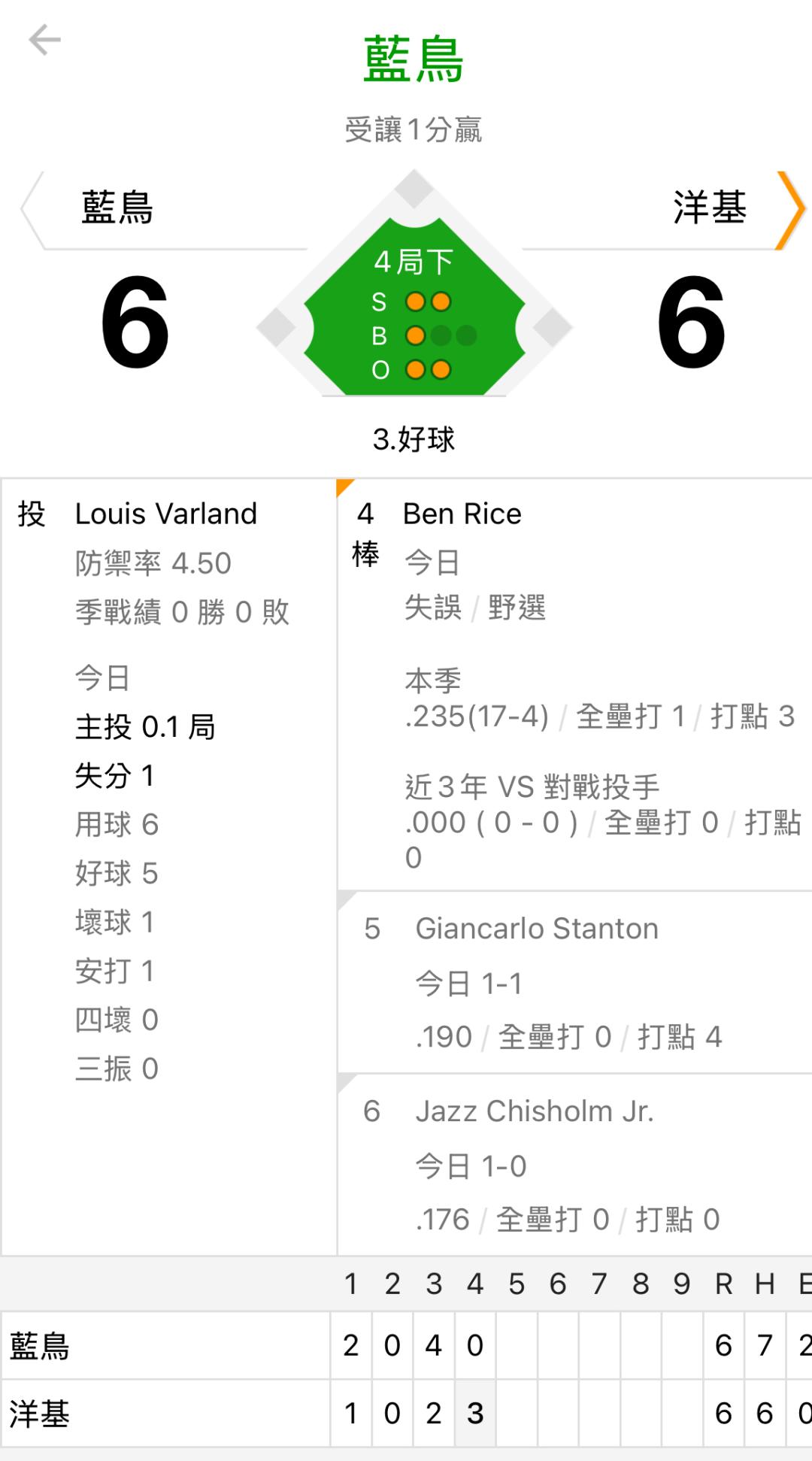Tap the second base marker on diamond
The width and height of the screenshot is (812, 1461).
point(414,189)
